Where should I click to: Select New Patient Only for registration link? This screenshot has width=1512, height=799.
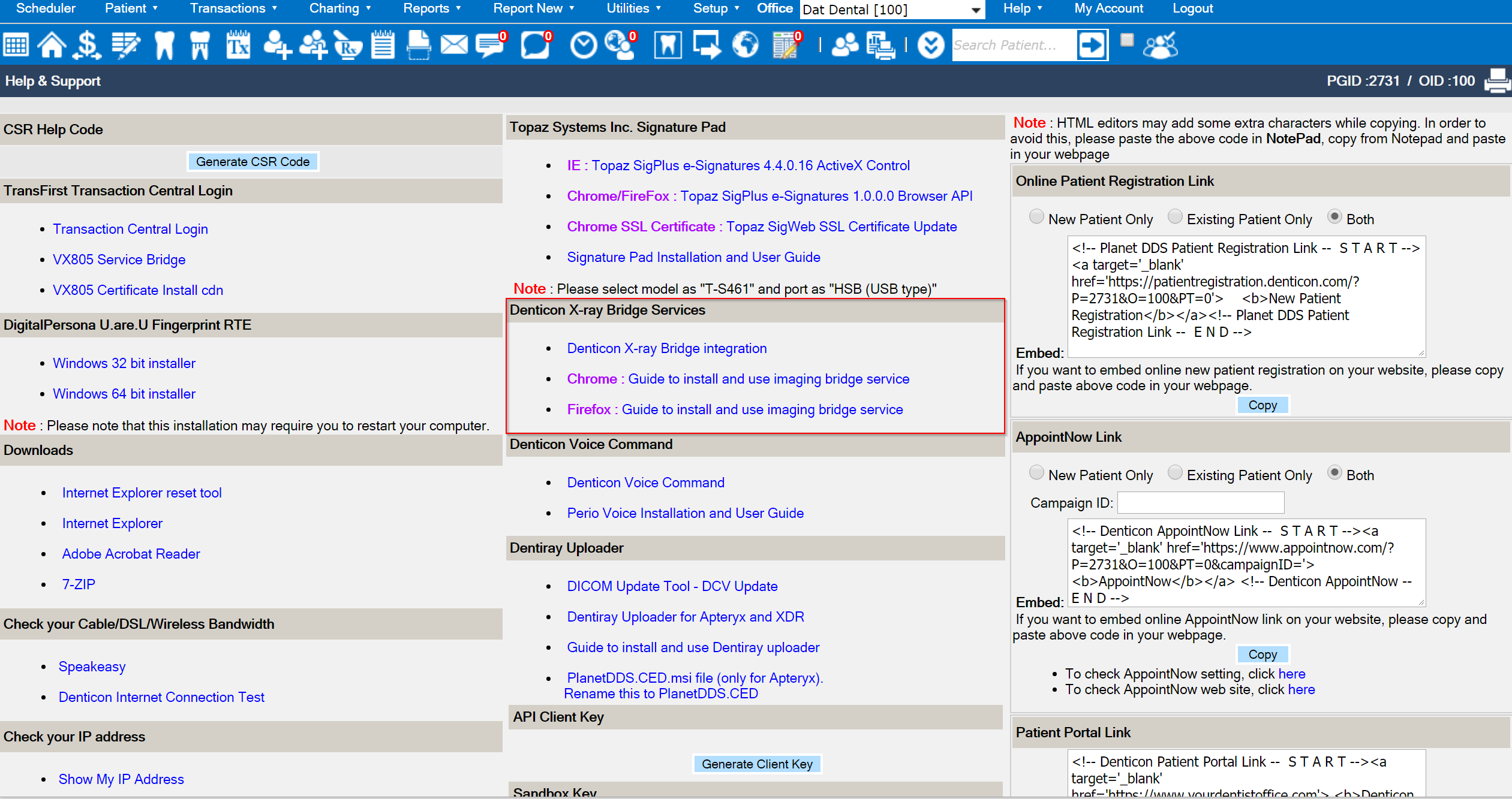click(x=1036, y=217)
